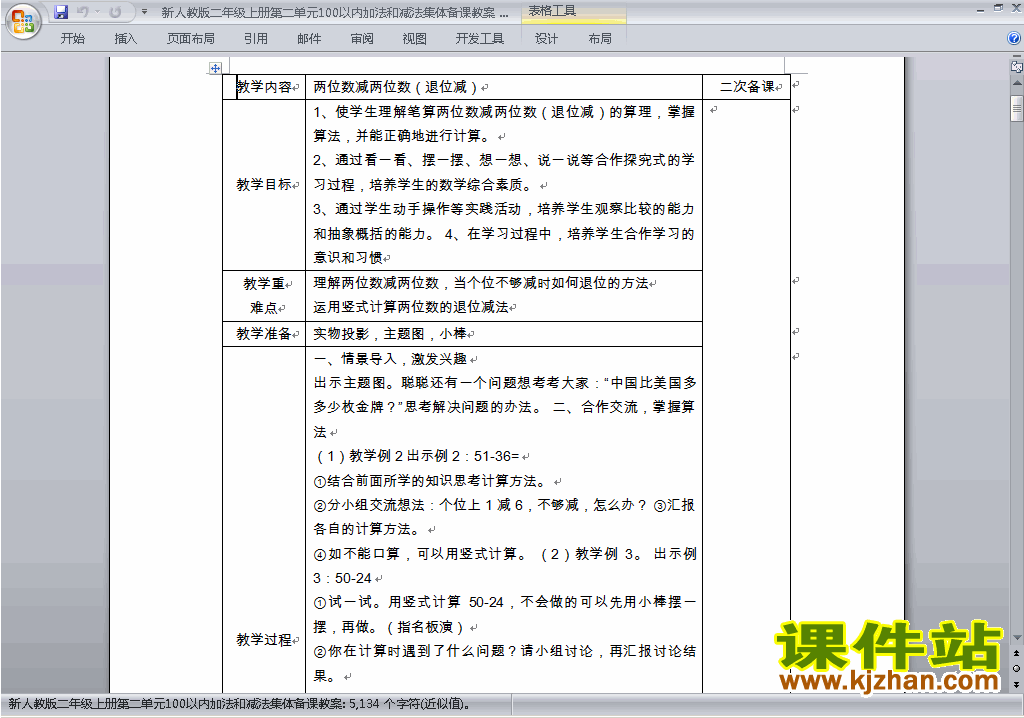Viewport: 1024px width, 718px height.
Task: Click the 教学内容 table cell
Action: [264, 87]
